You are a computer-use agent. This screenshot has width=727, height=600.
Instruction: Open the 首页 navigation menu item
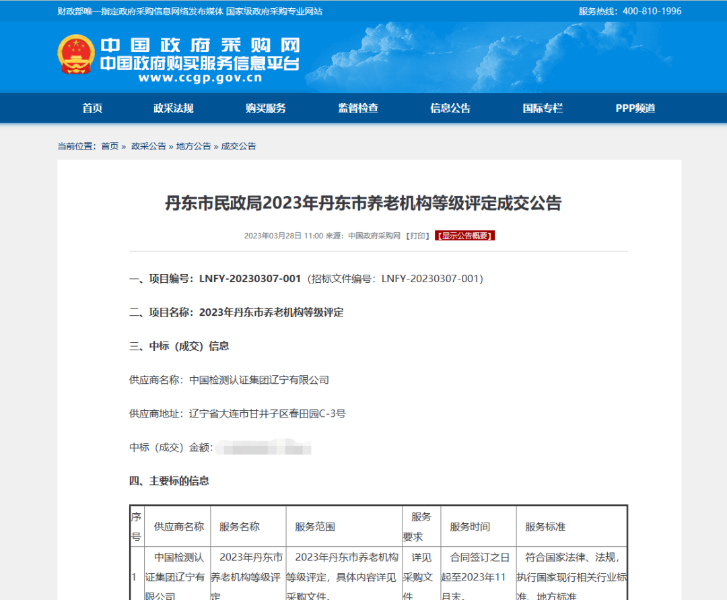point(92,108)
